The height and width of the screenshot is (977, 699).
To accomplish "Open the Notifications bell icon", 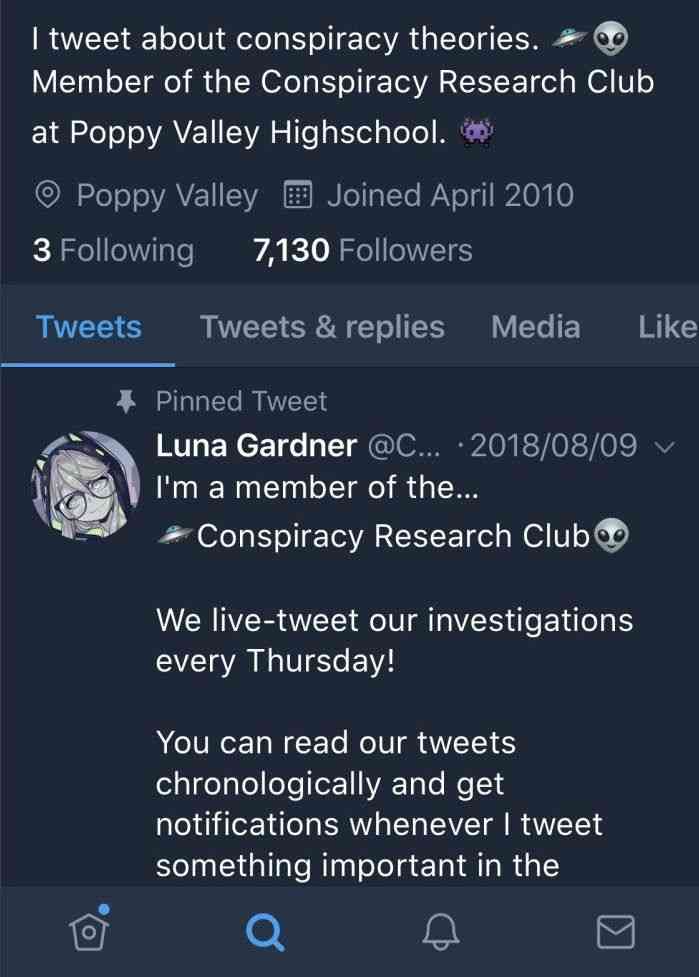I will pyautogui.click(x=440, y=932).
